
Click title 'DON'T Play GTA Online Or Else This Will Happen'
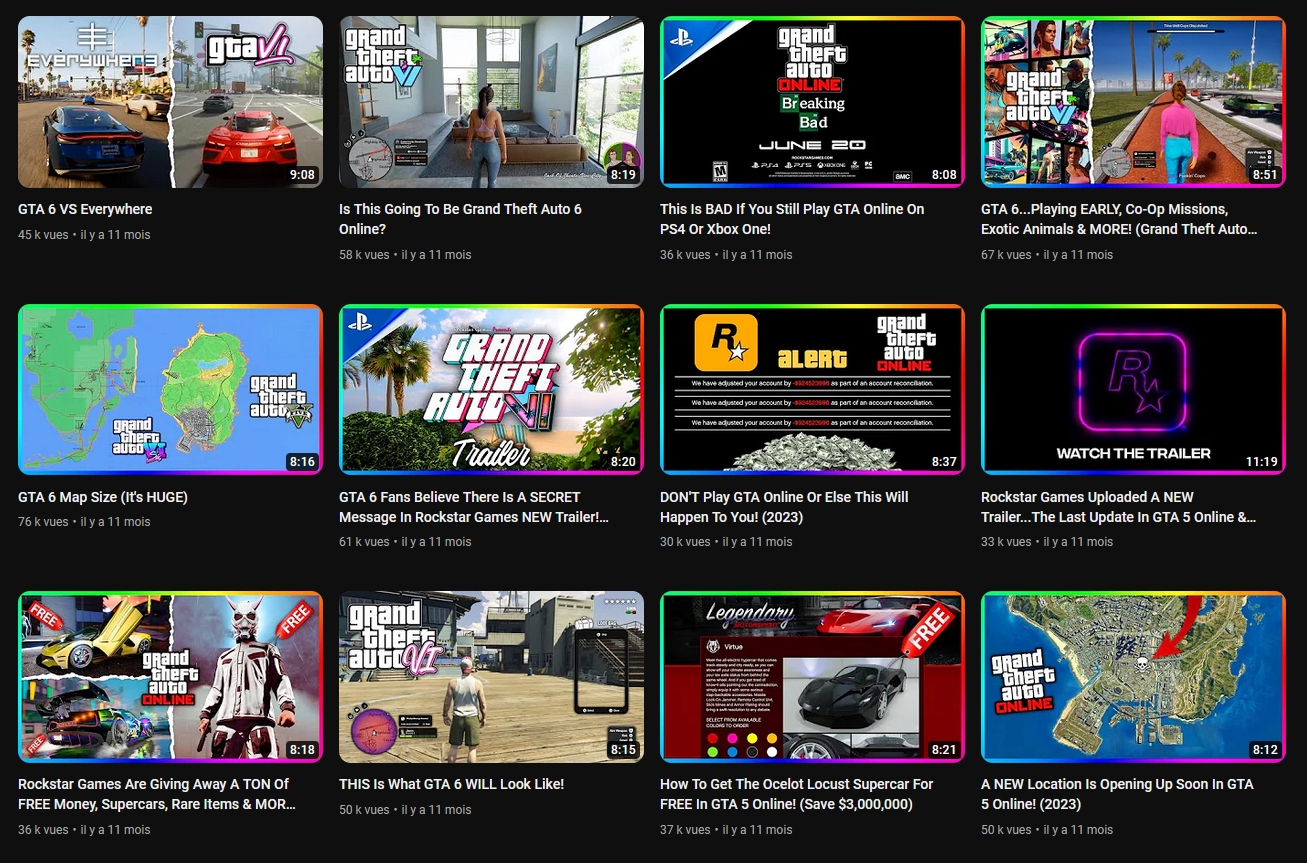pyautogui.click(x=784, y=507)
